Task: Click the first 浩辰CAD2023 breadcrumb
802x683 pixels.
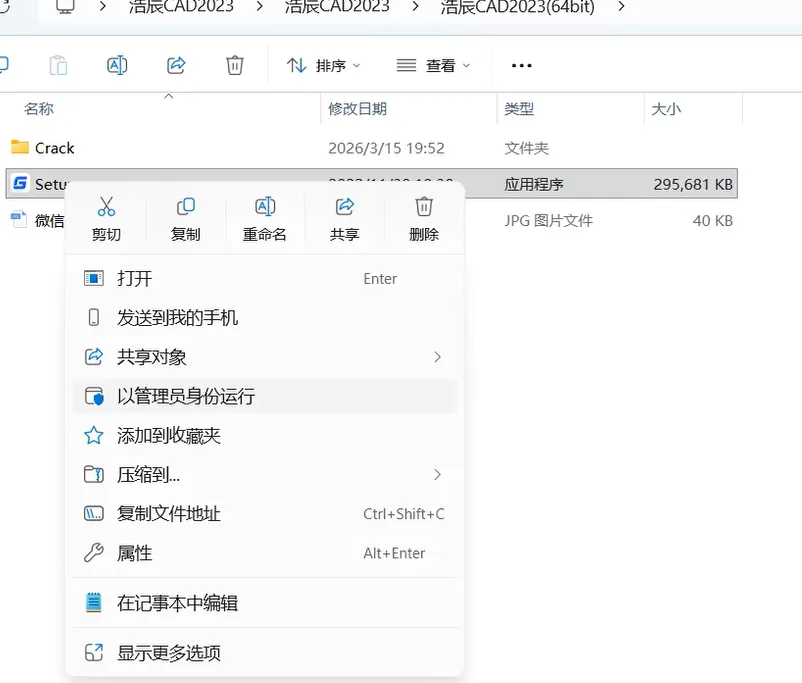Action: click(x=181, y=6)
